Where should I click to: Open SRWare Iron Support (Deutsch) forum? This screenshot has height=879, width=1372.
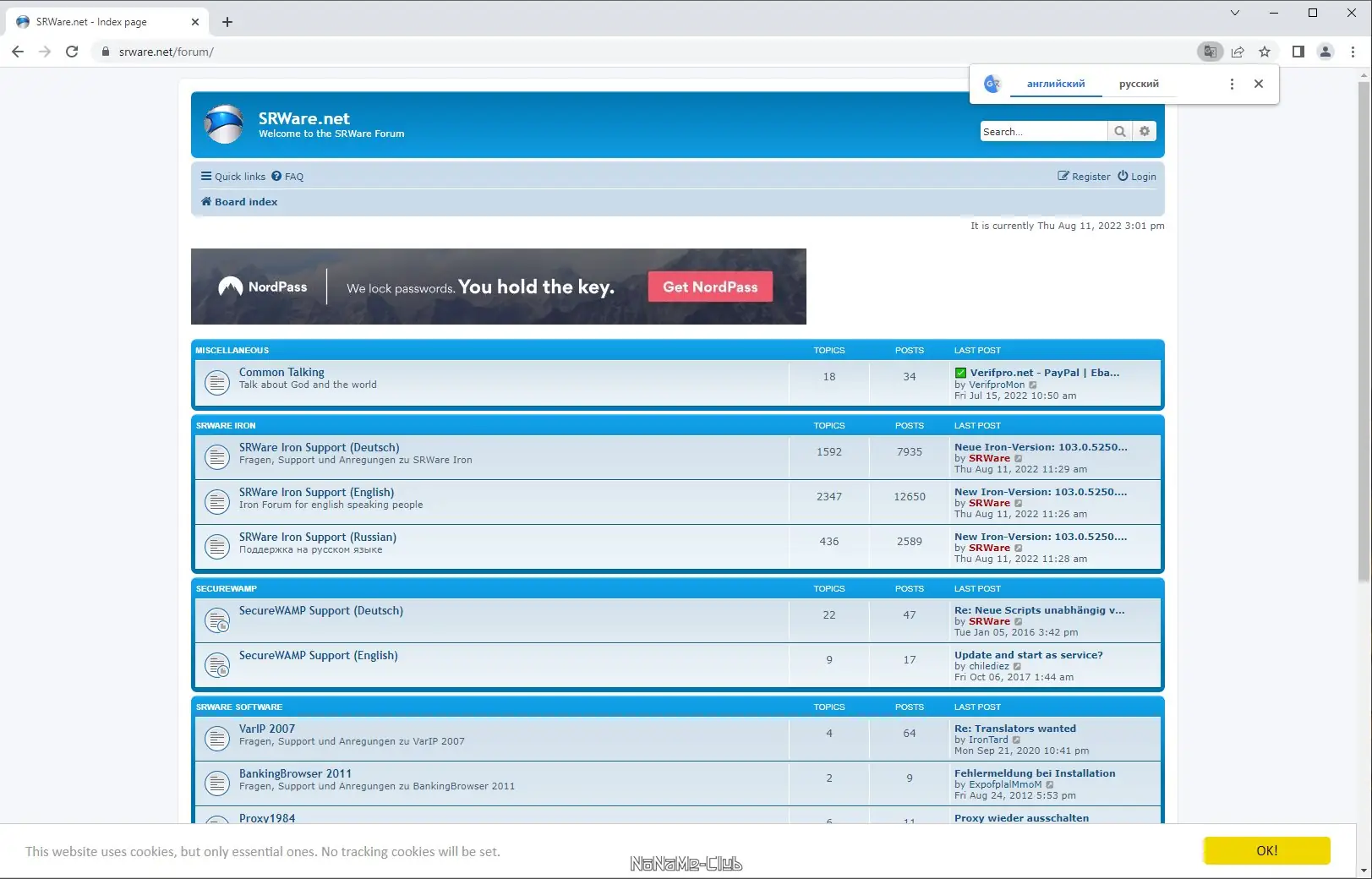(319, 447)
